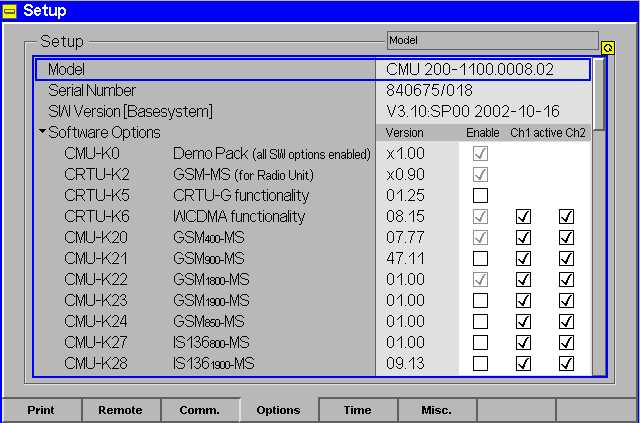640x423 pixels.
Task: Enable the CMU-K21 GSM900-MS option
Action: pyautogui.click(x=480, y=258)
